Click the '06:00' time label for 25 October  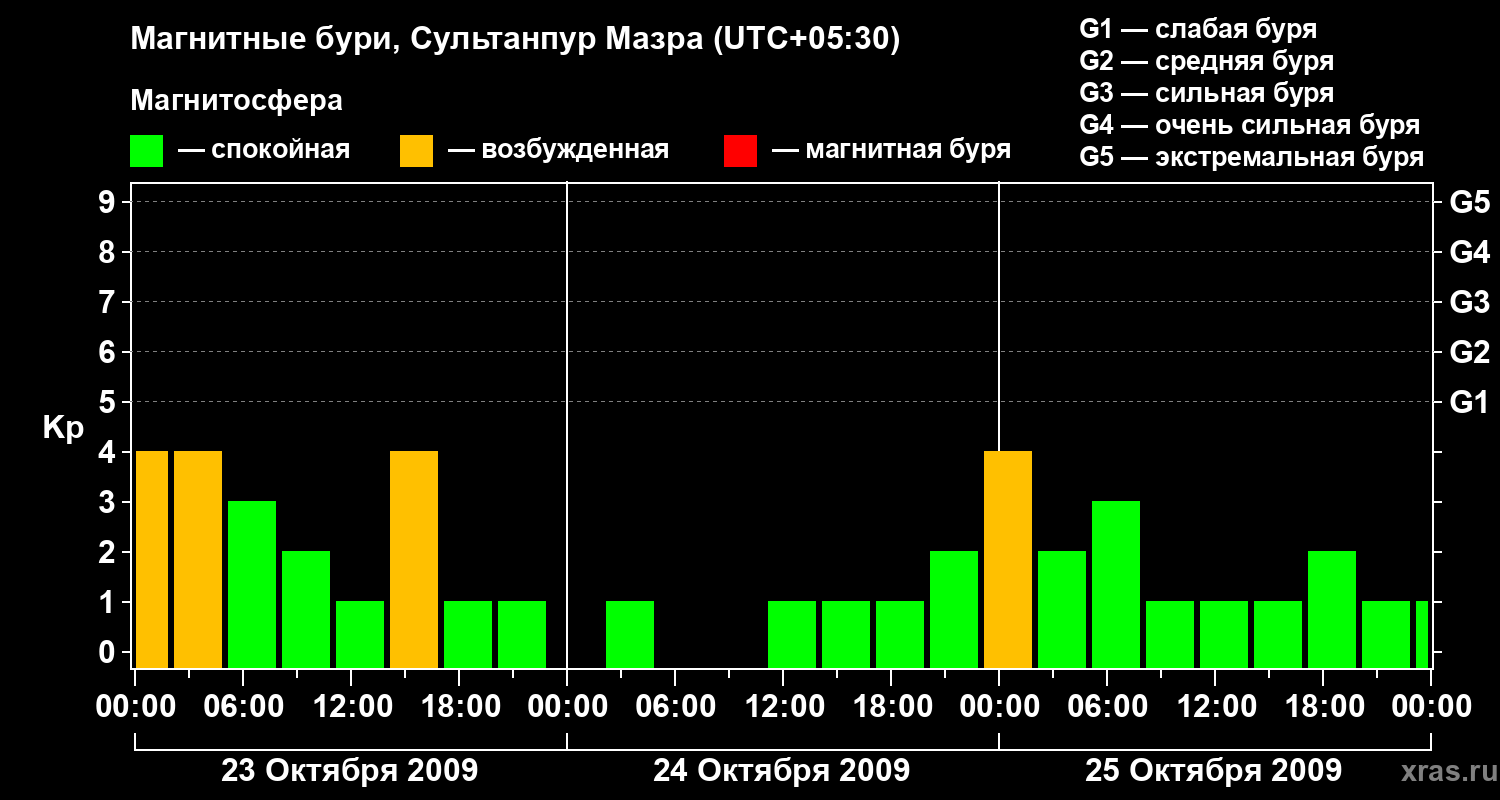click(1107, 707)
